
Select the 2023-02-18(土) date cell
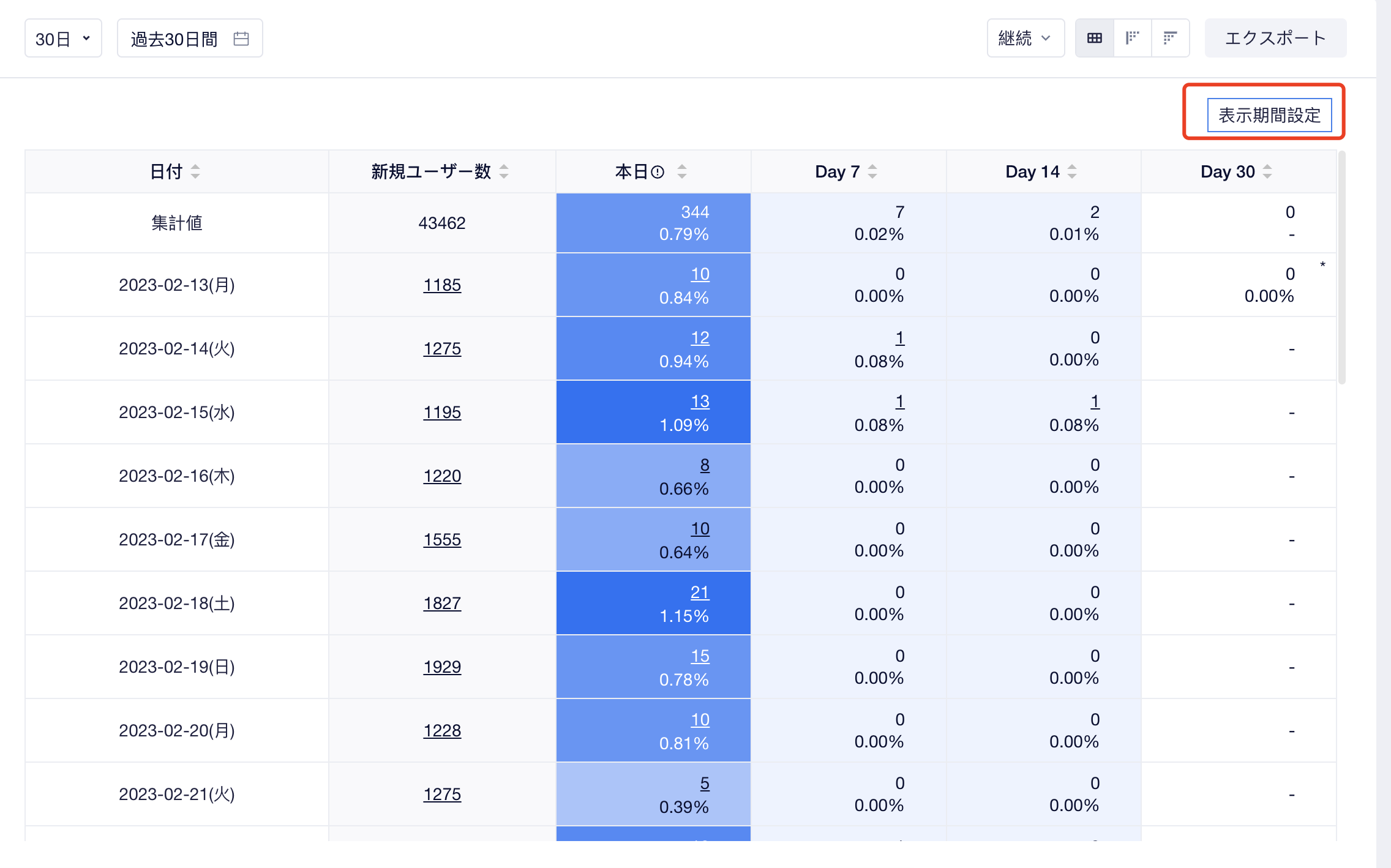click(177, 603)
